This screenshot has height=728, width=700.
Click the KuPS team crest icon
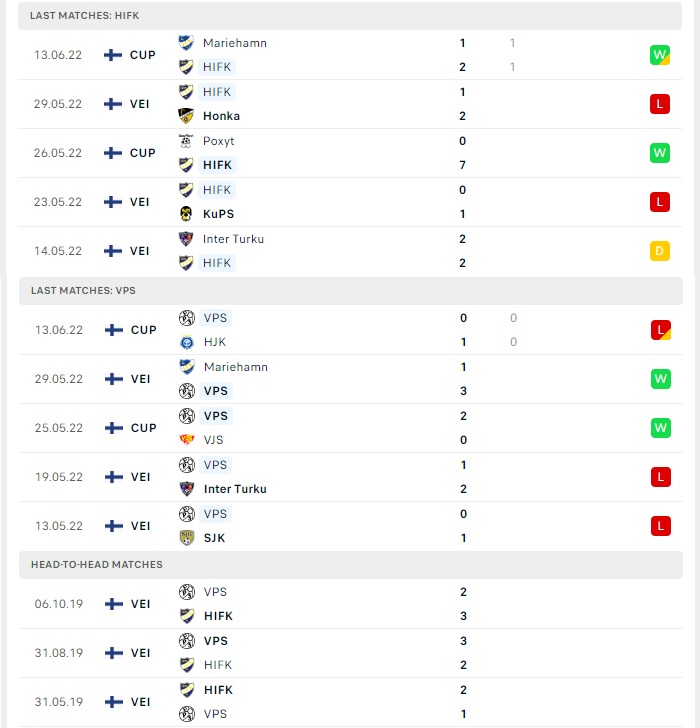point(186,214)
